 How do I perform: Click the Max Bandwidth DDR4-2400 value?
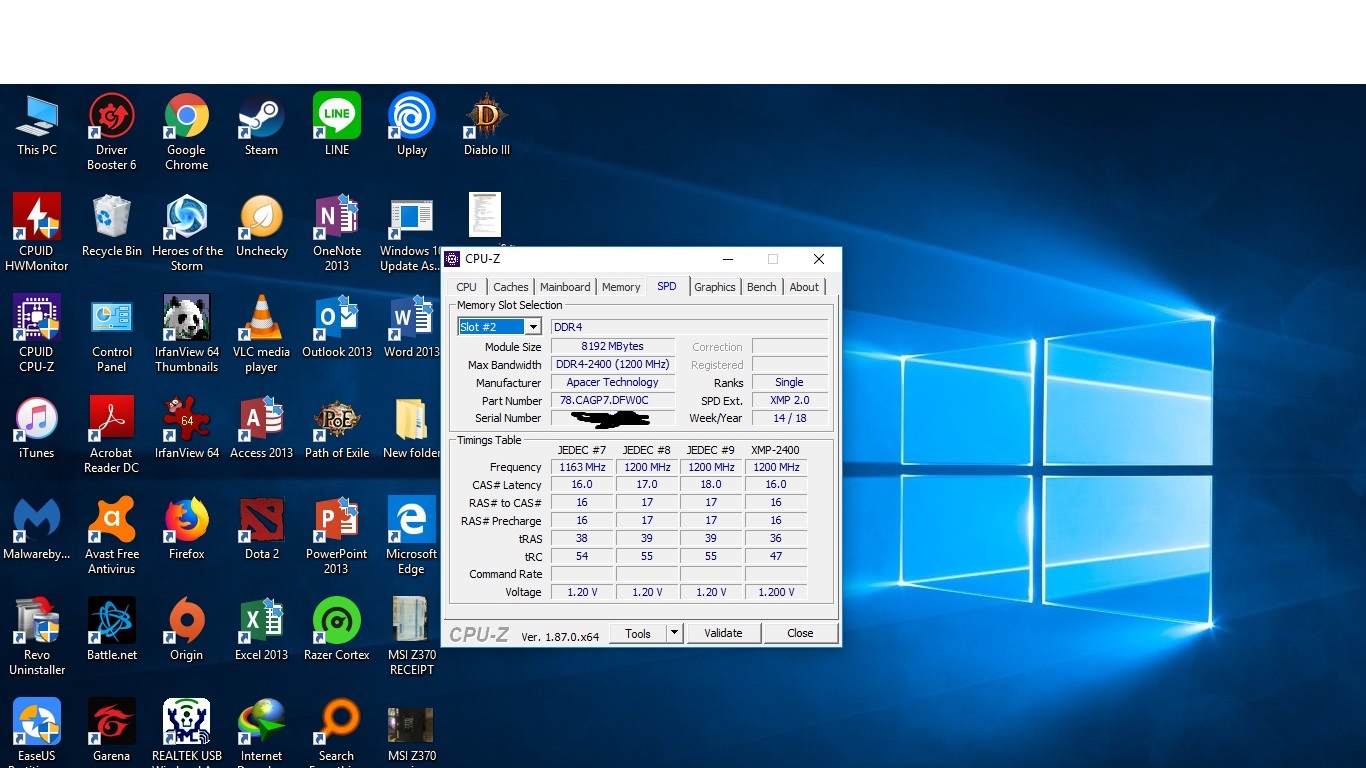[612, 365]
